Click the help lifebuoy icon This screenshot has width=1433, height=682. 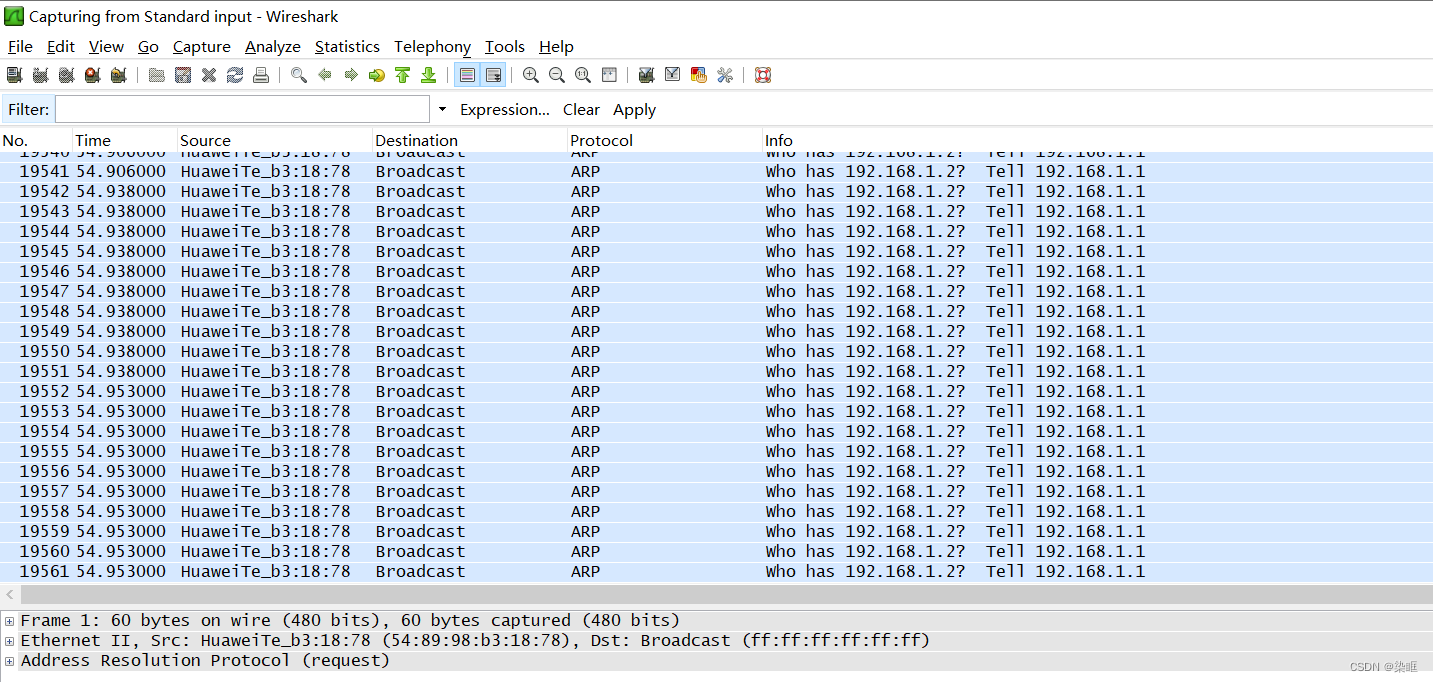pos(763,75)
